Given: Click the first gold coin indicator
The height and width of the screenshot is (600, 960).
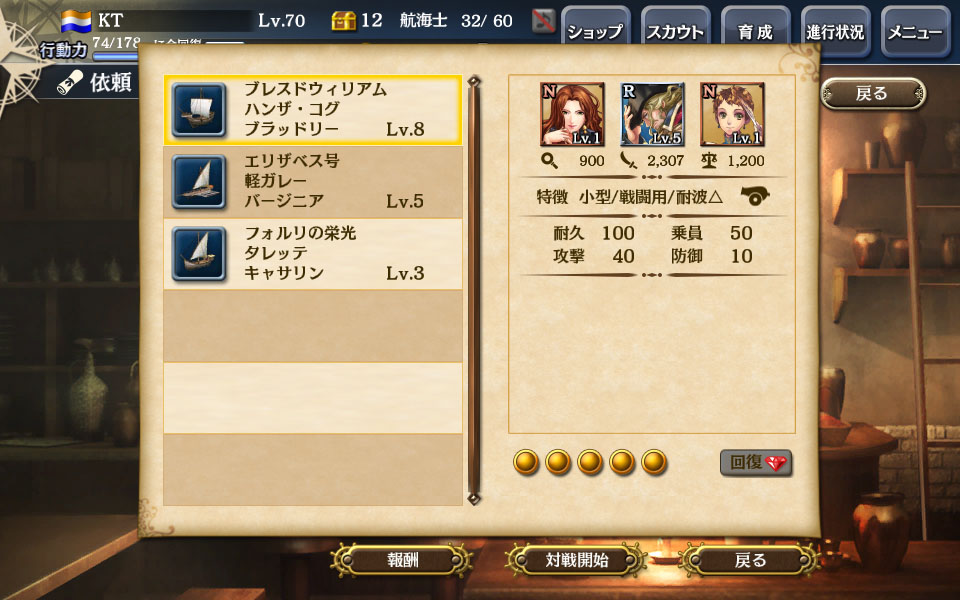Looking at the screenshot, I should 526,462.
